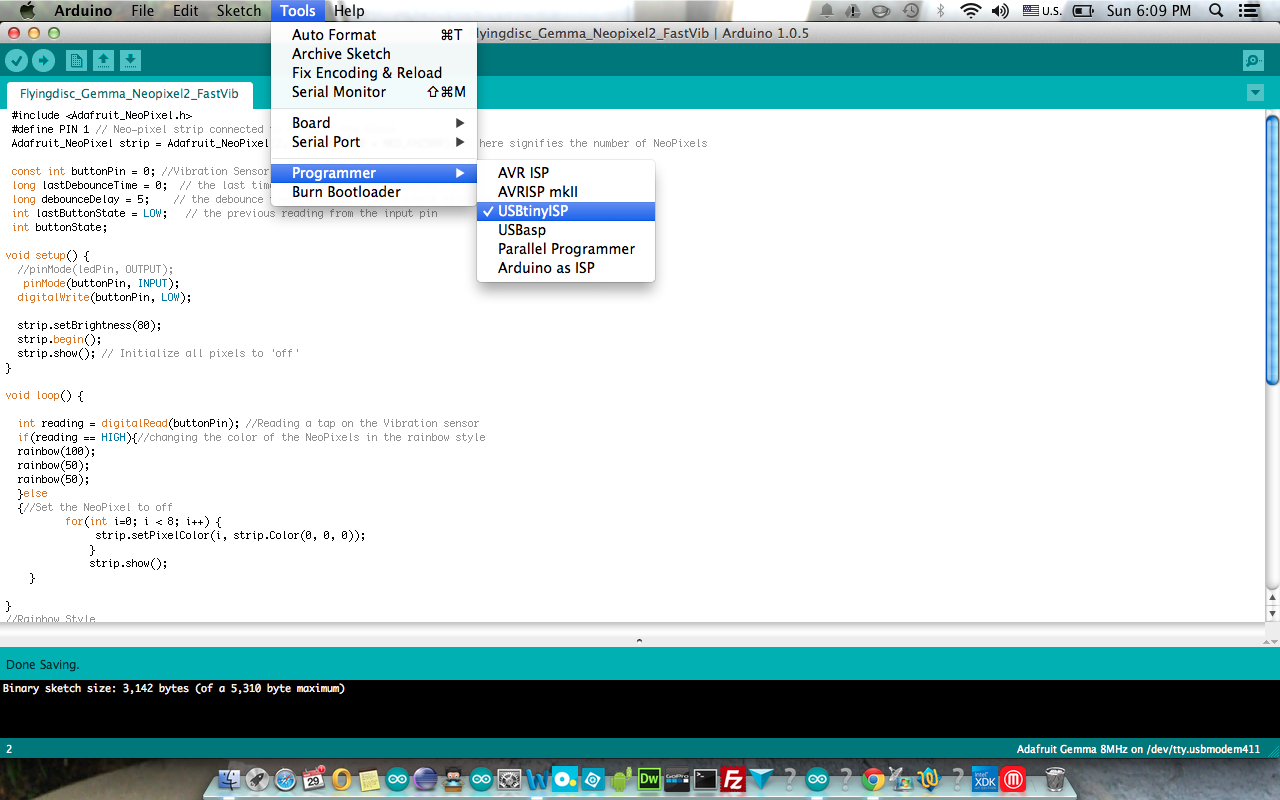Click the 'void loop() {' code line
1280x800 pixels.
44,395
